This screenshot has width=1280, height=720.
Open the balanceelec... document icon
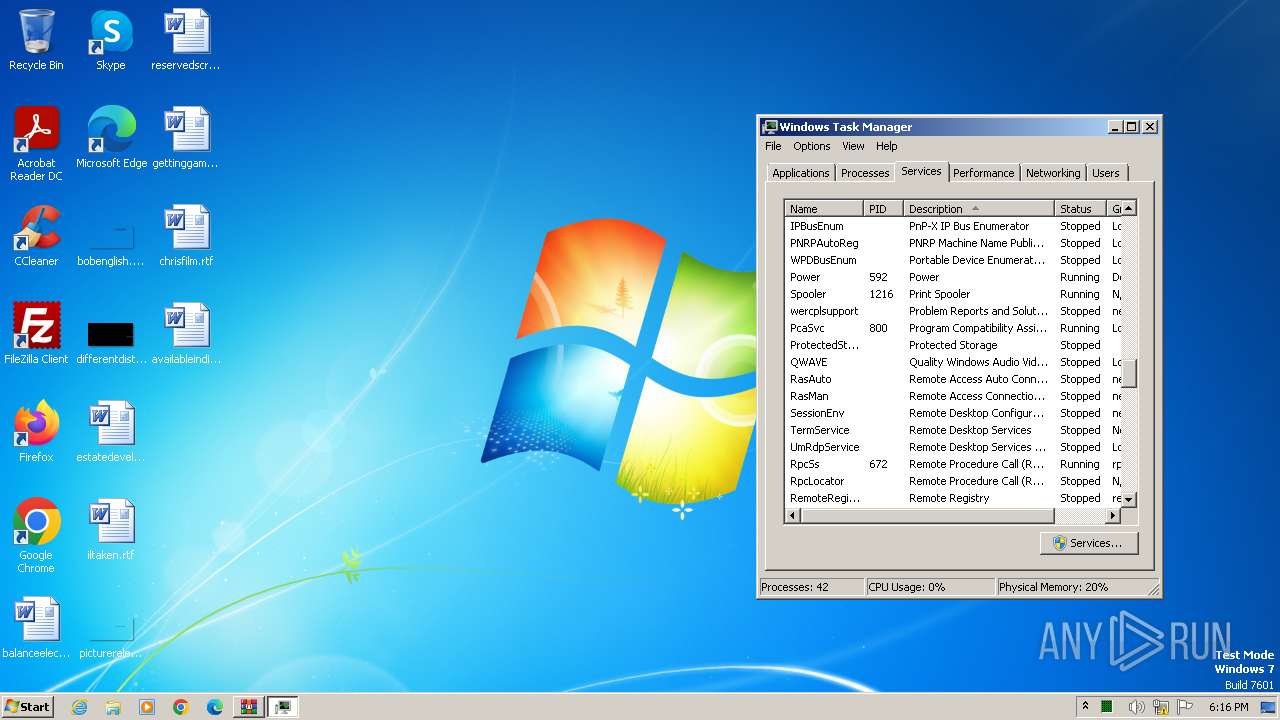click(36, 628)
